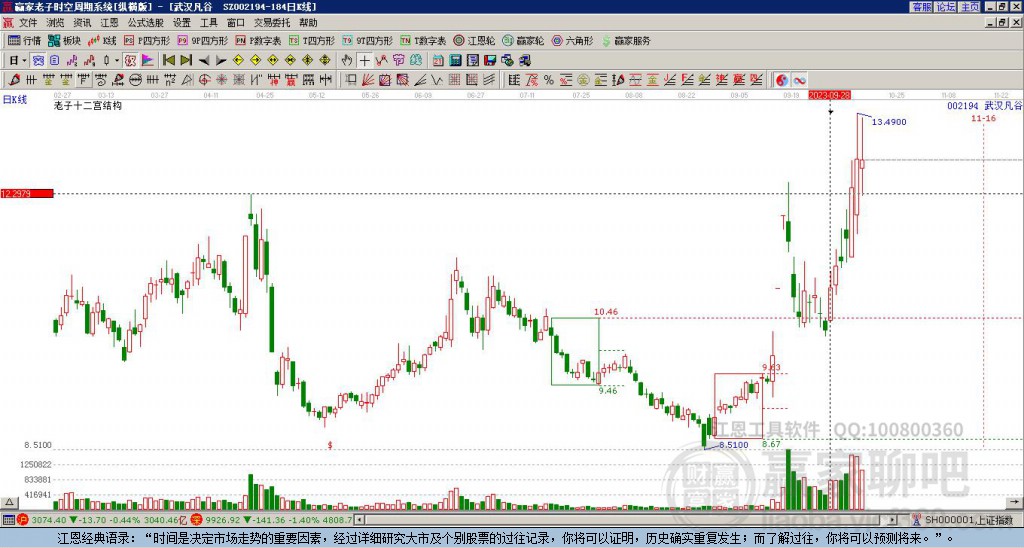Select the circle-with-line tool icon
The image size is (1024, 548).
tap(135, 80)
